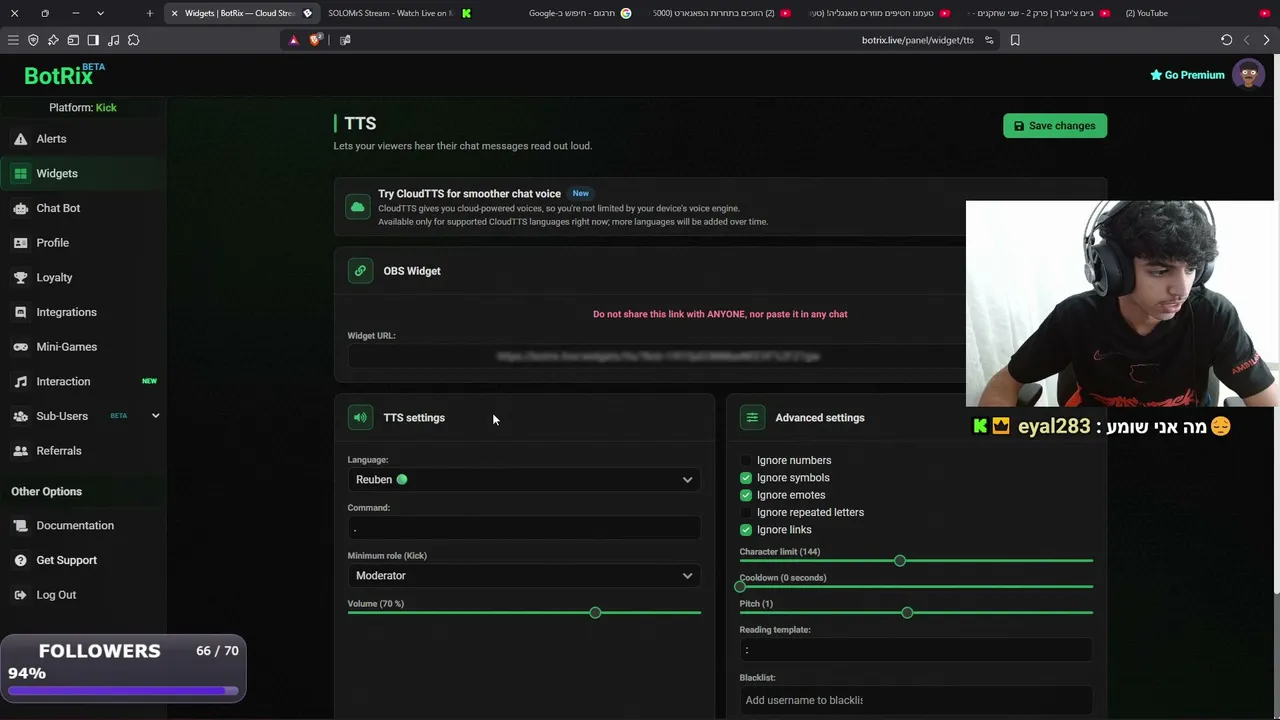Screen dimensions: 1280x720
Task: Click the CloudTTS cloud icon
Action: point(357,207)
